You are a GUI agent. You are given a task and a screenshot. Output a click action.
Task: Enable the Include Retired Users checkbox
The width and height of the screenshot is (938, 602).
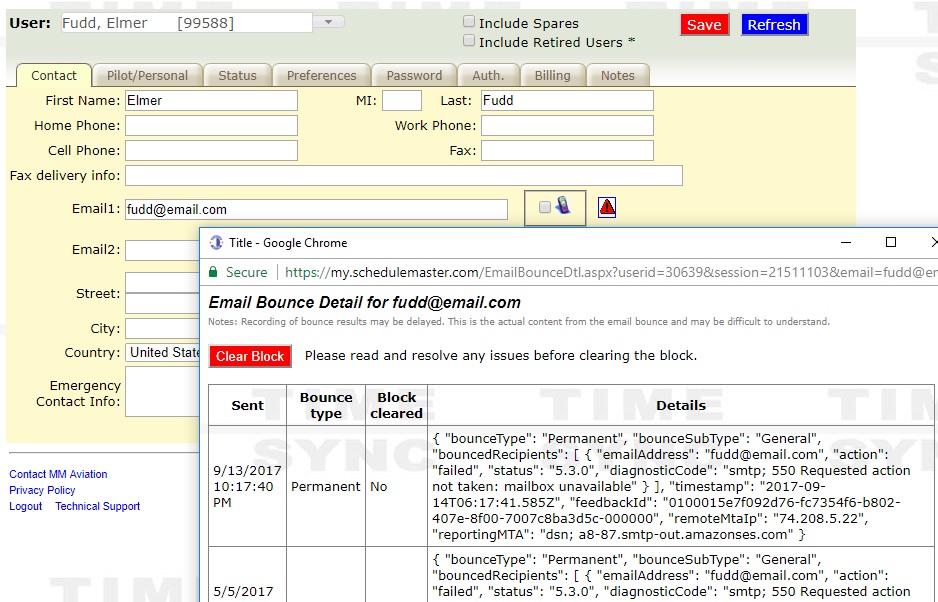(469, 41)
